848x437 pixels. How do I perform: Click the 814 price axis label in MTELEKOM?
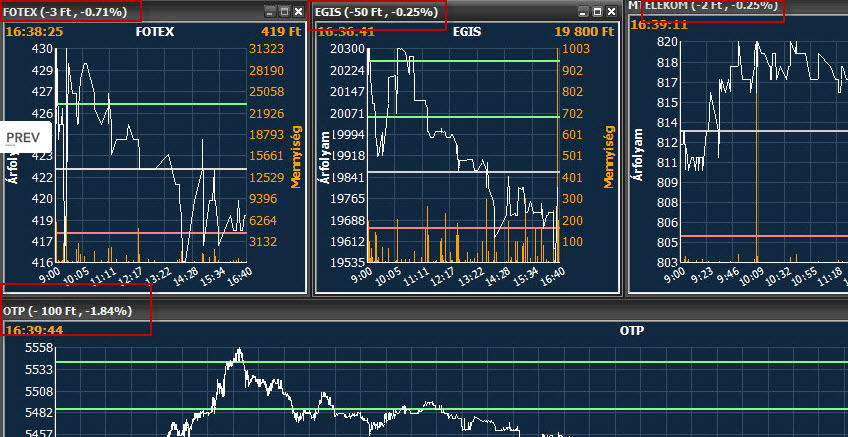[665, 123]
